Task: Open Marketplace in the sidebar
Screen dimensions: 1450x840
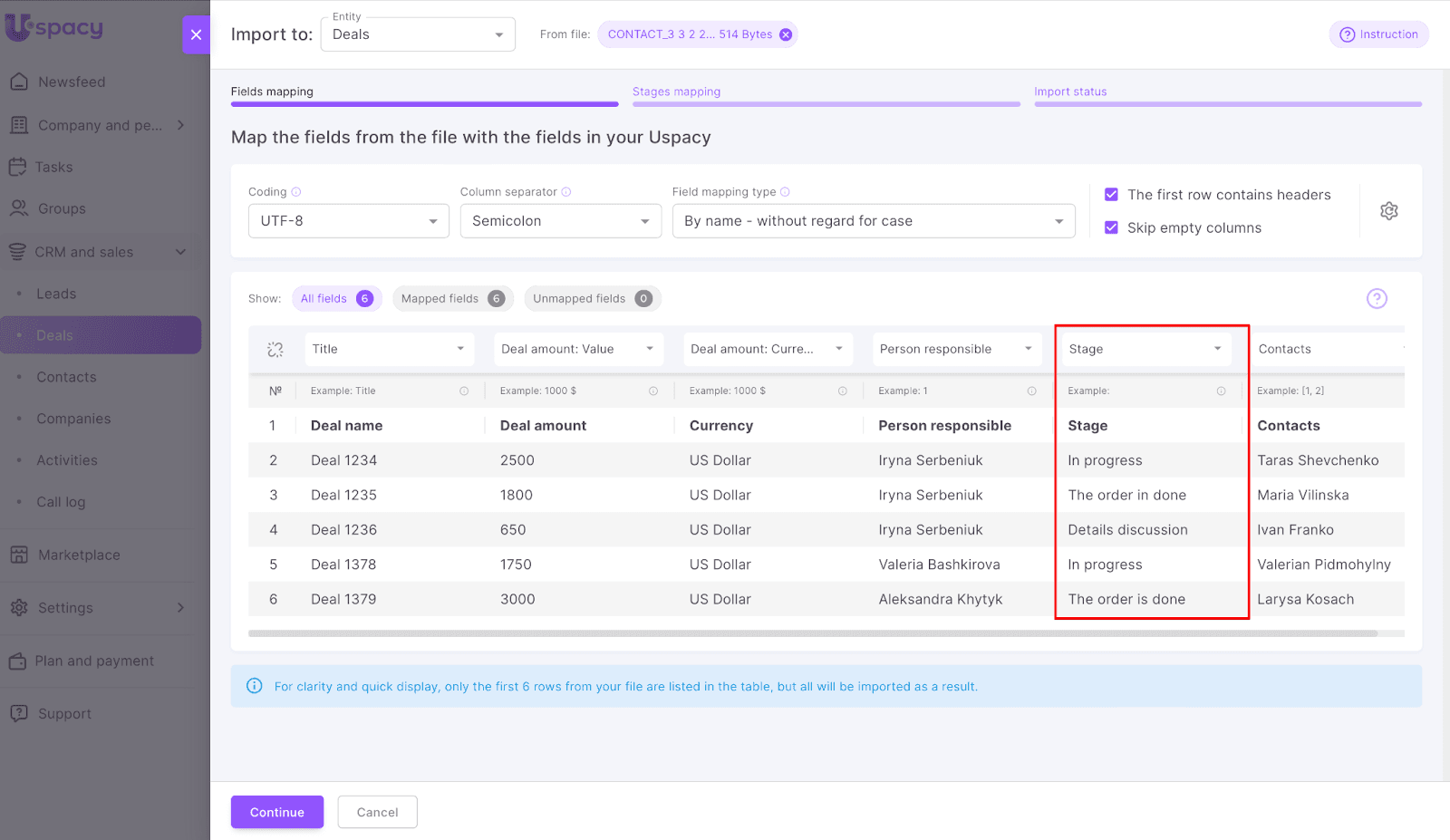Action: (x=79, y=555)
